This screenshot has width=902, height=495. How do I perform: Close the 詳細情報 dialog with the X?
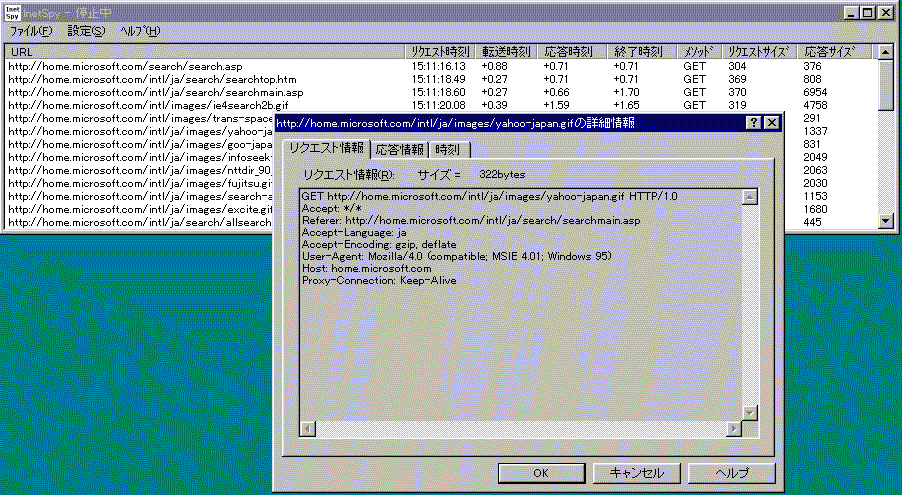[x=771, y=123]
